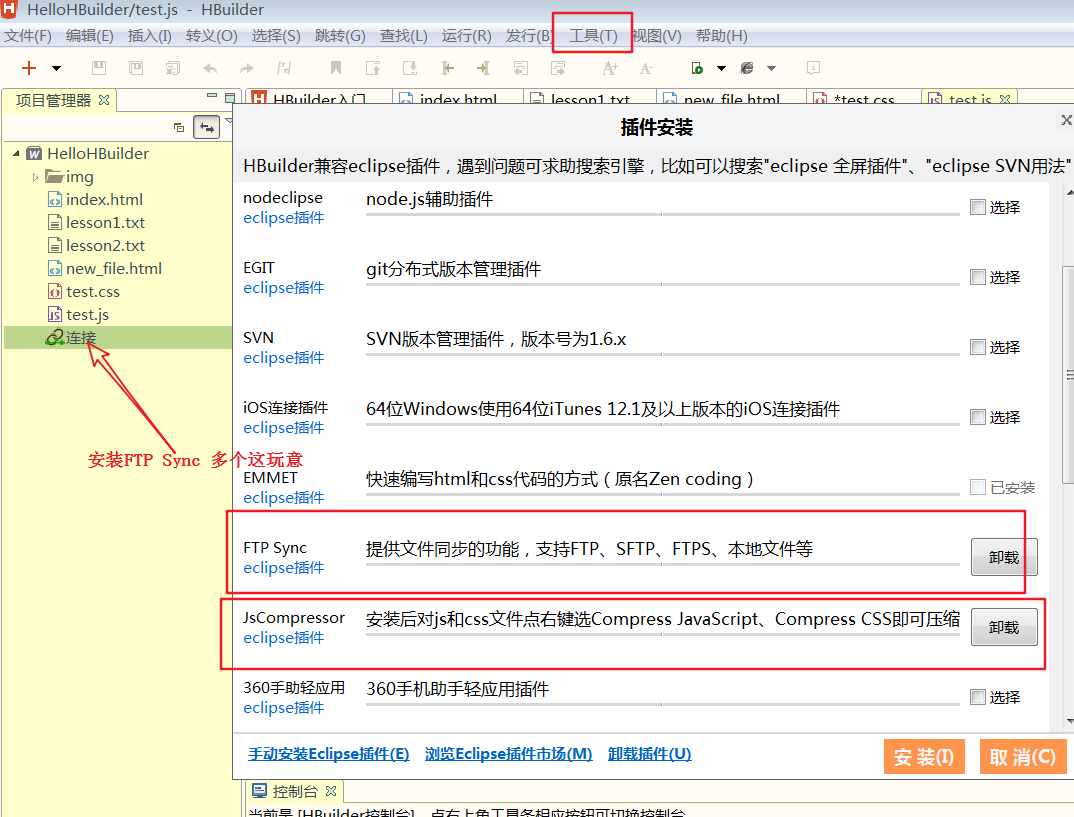Select test.css in the project tree
Image resolution: width=1074 pixels, height=817 pixels.
click(x=92, y=292)
